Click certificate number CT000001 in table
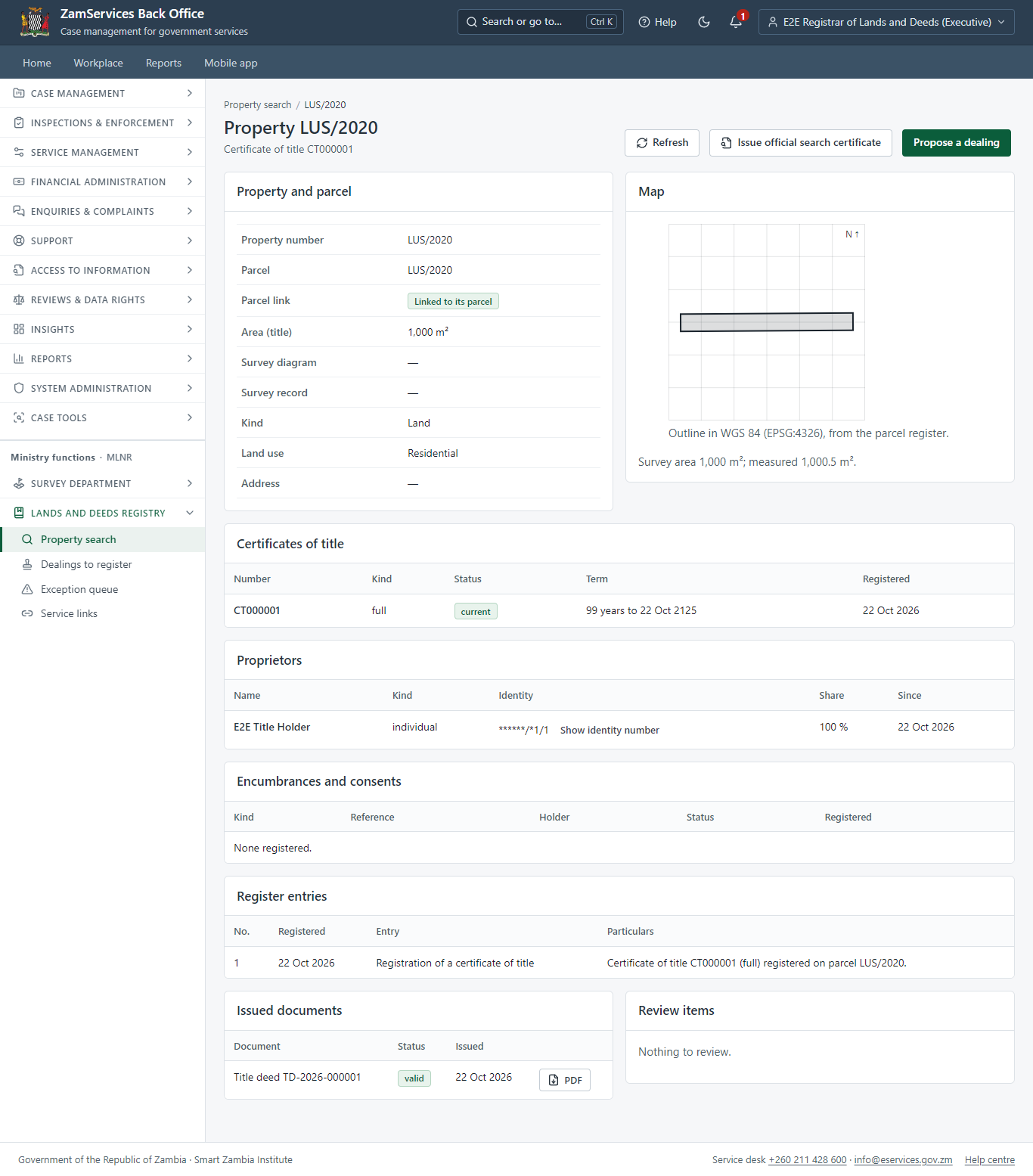 257,610
